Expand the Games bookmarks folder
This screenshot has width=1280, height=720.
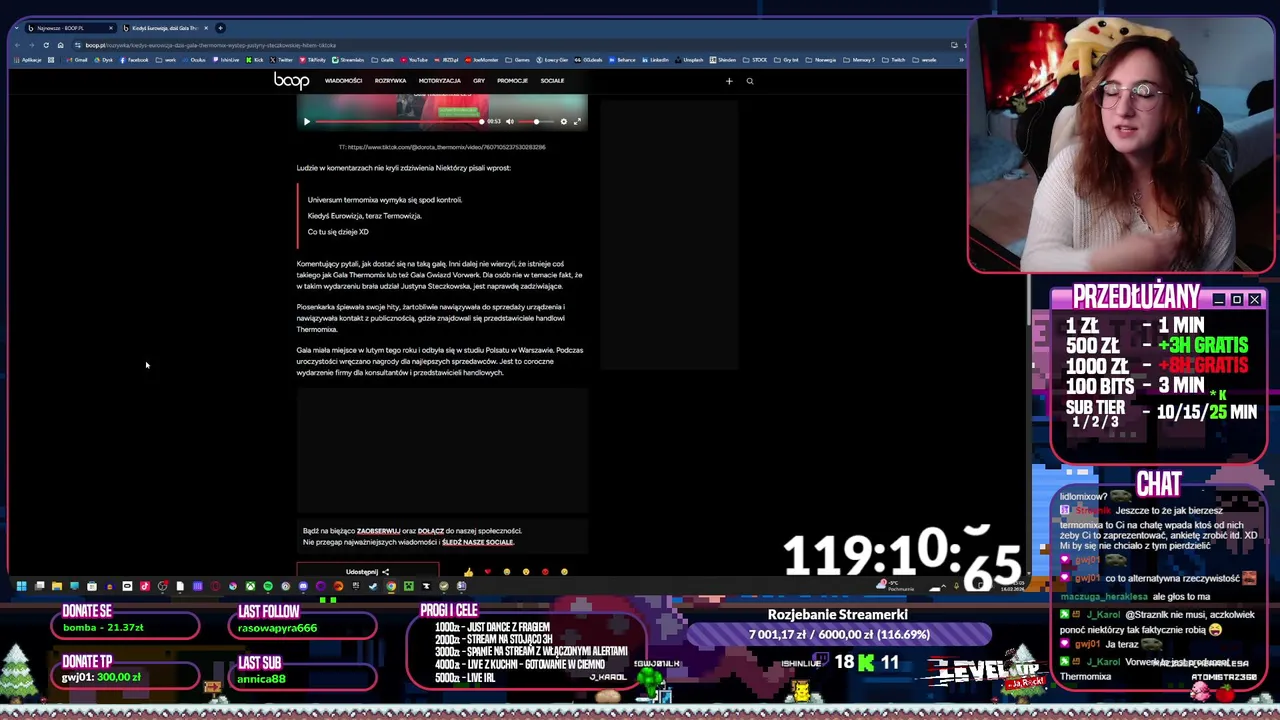click(519, 60)
